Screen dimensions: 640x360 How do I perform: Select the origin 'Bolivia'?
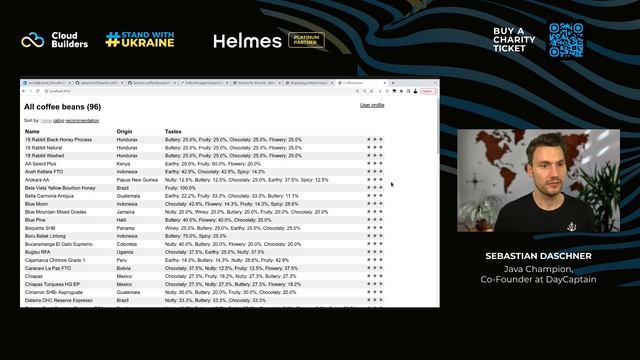click(124, 268)
